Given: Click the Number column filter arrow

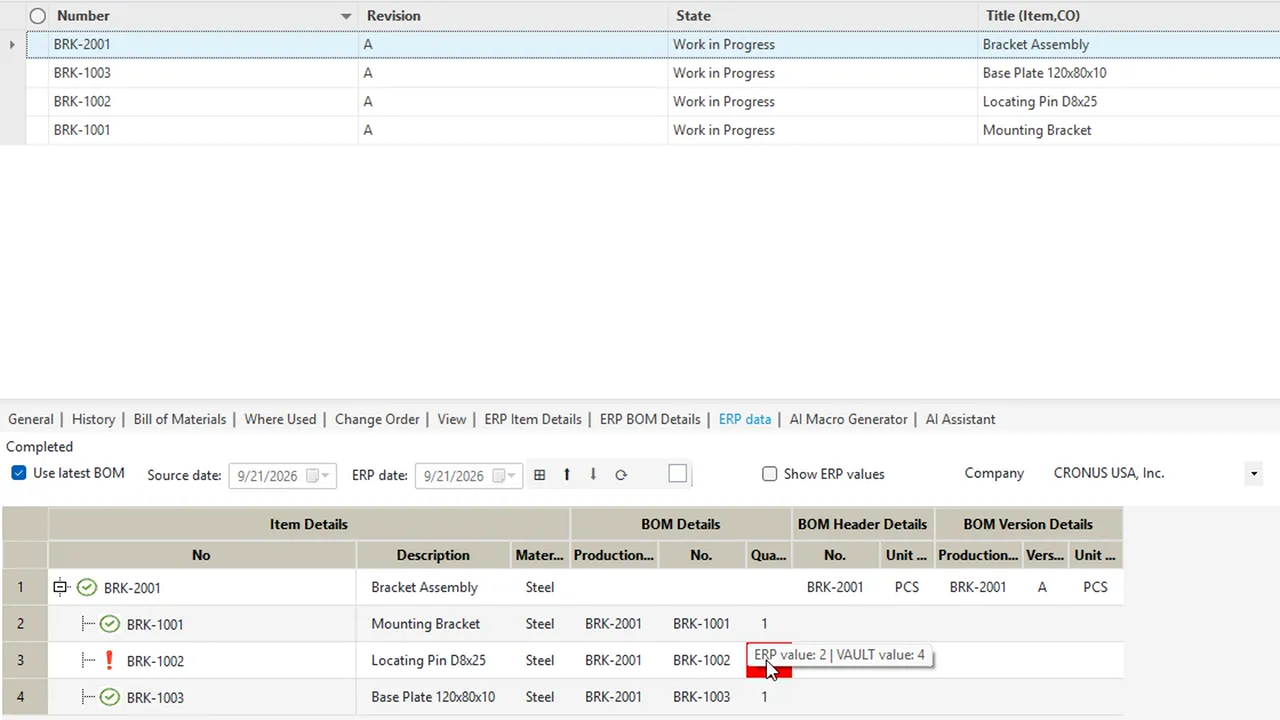Looking at the screenshot, I should (346, 16).
